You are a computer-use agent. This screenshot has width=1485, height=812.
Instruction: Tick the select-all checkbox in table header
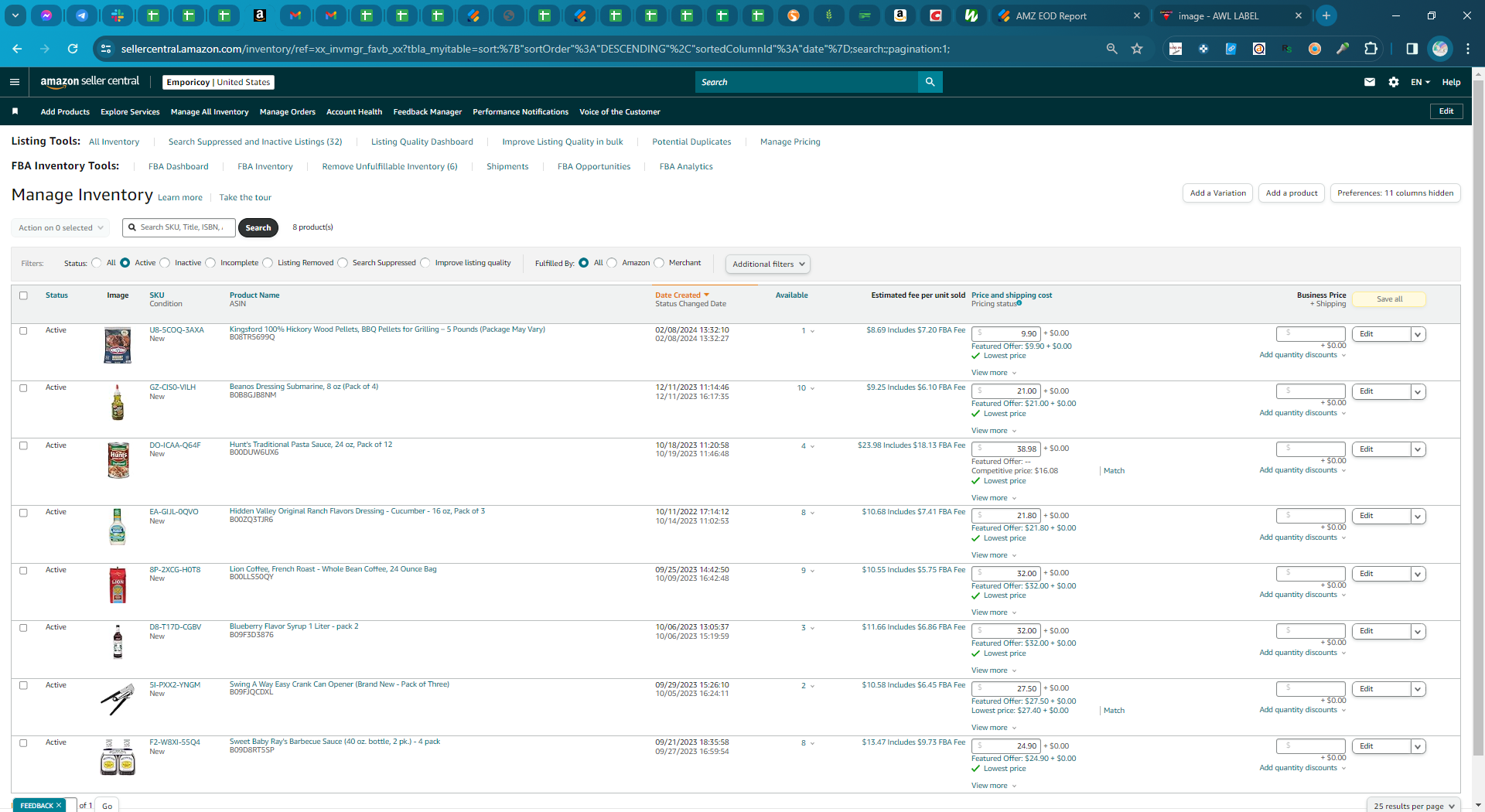click(23, 295)
